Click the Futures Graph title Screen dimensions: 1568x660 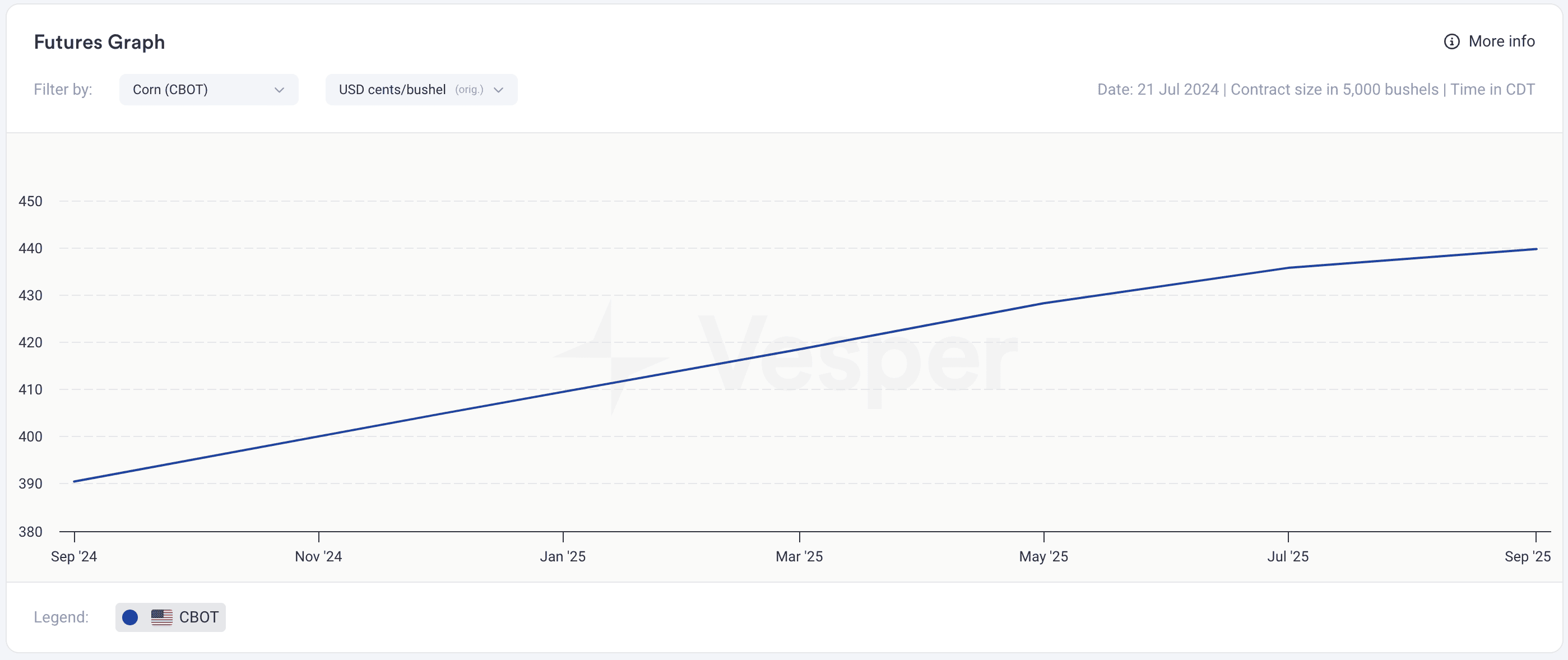tap(99, 42)
